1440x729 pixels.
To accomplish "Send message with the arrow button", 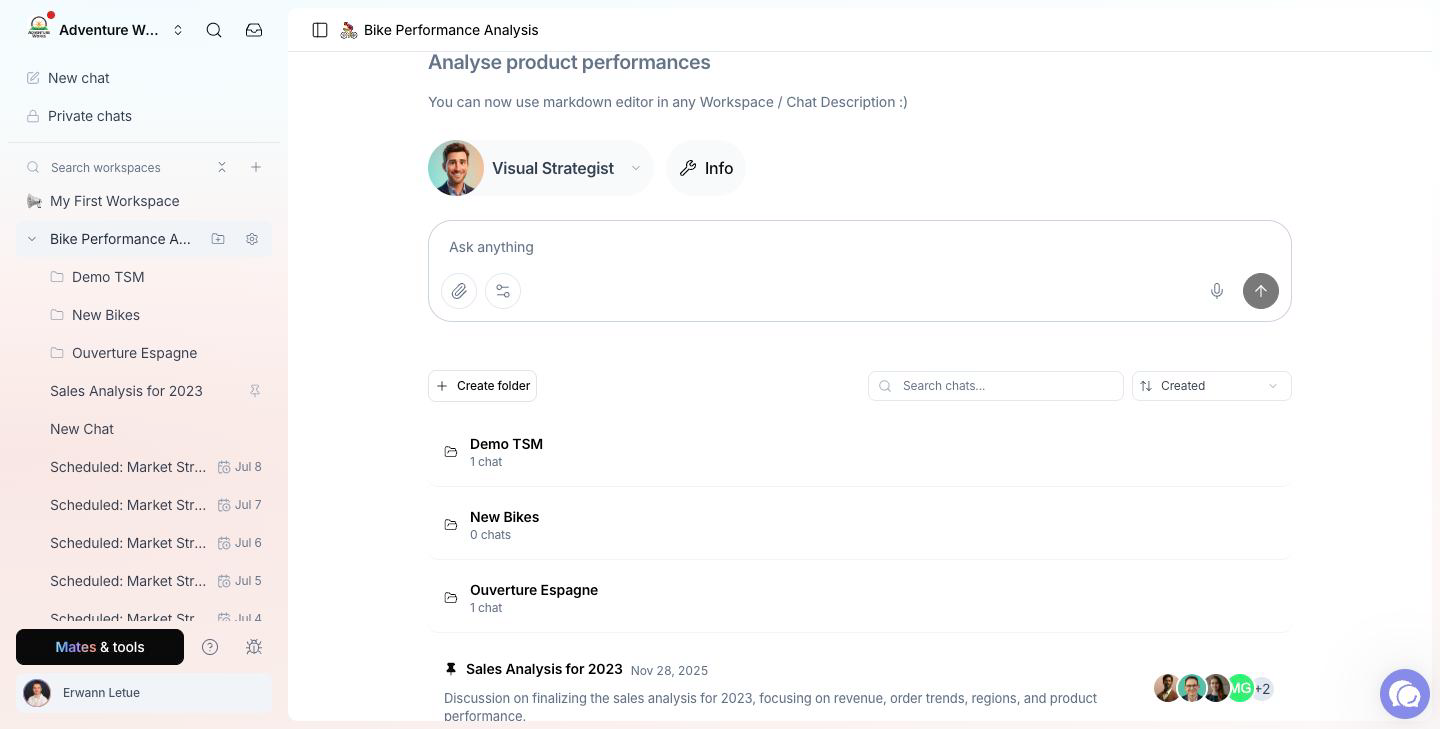I will pos(1261,291).
